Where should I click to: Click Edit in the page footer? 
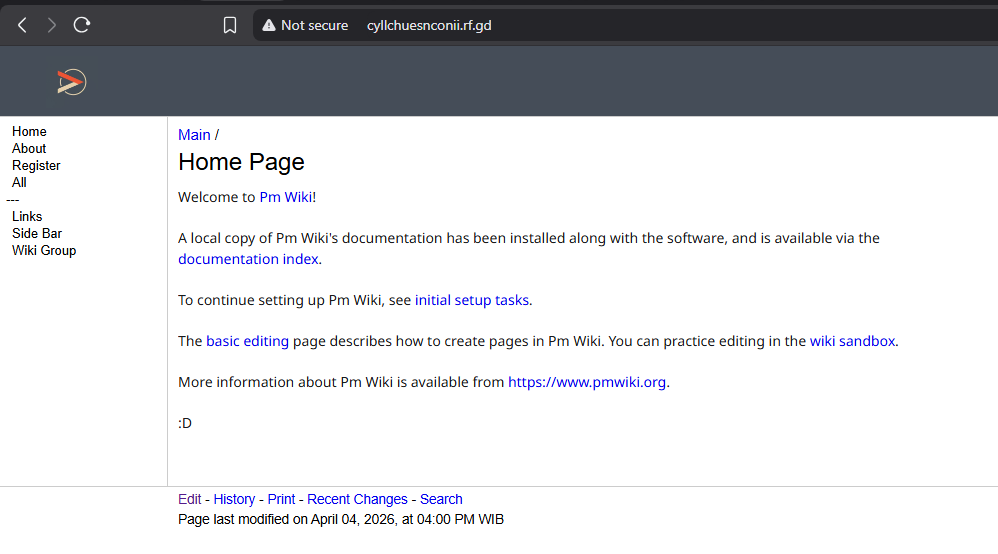tap(190, 499)
